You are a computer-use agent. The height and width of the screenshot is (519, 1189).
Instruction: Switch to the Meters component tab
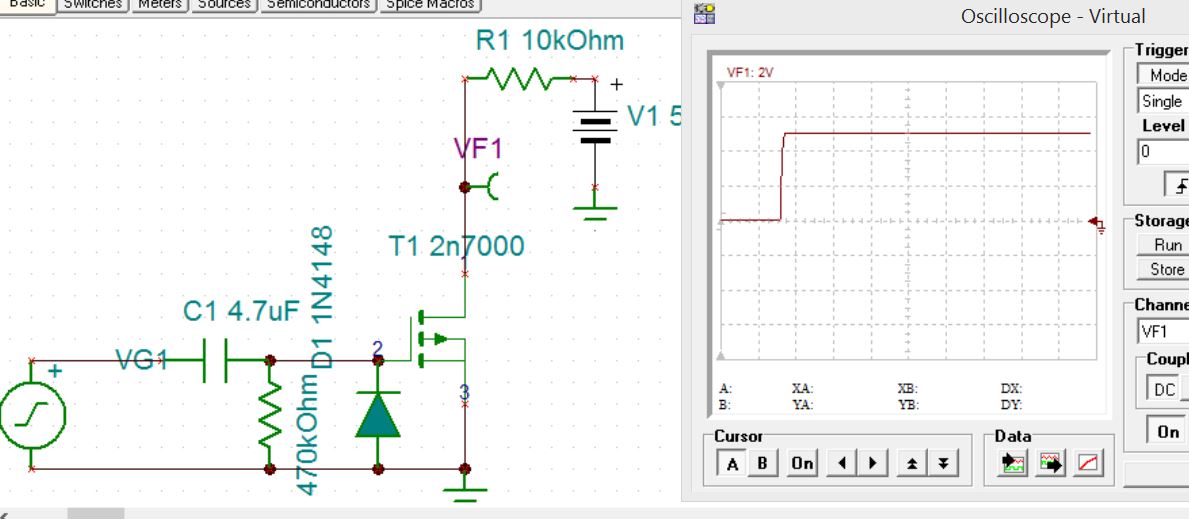coord(160,5)
